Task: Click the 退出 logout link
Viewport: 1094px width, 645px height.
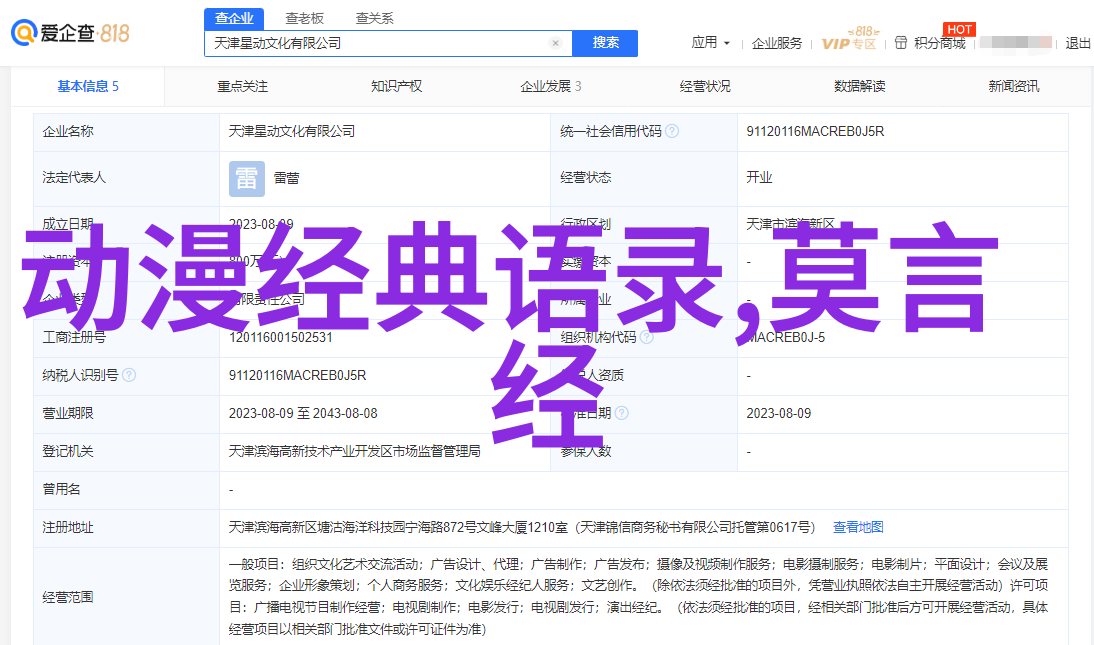Action: pos(1078,43)
